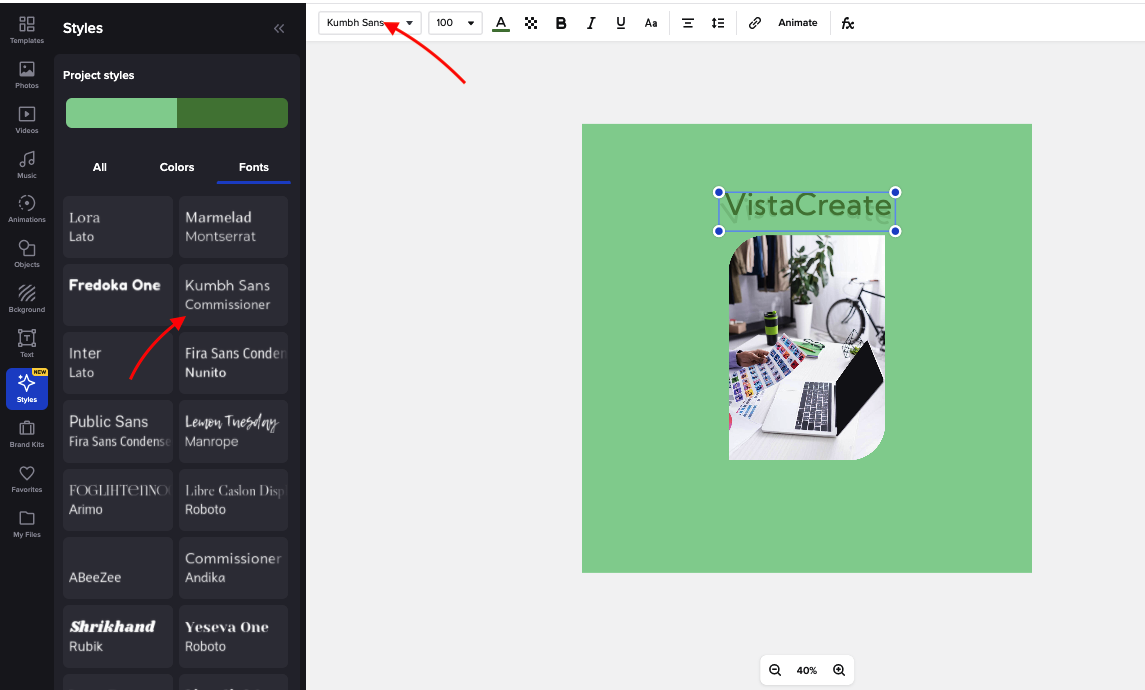Switch to the All styles tab
This screenshot has height=690, width=1145.
[x=100, y=167]
